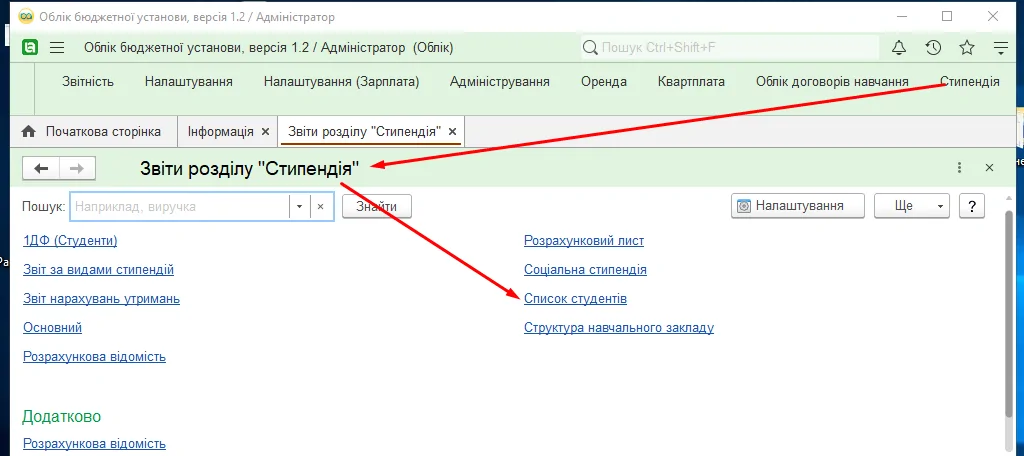Open the main menu hamburger icon

(57, 48)
